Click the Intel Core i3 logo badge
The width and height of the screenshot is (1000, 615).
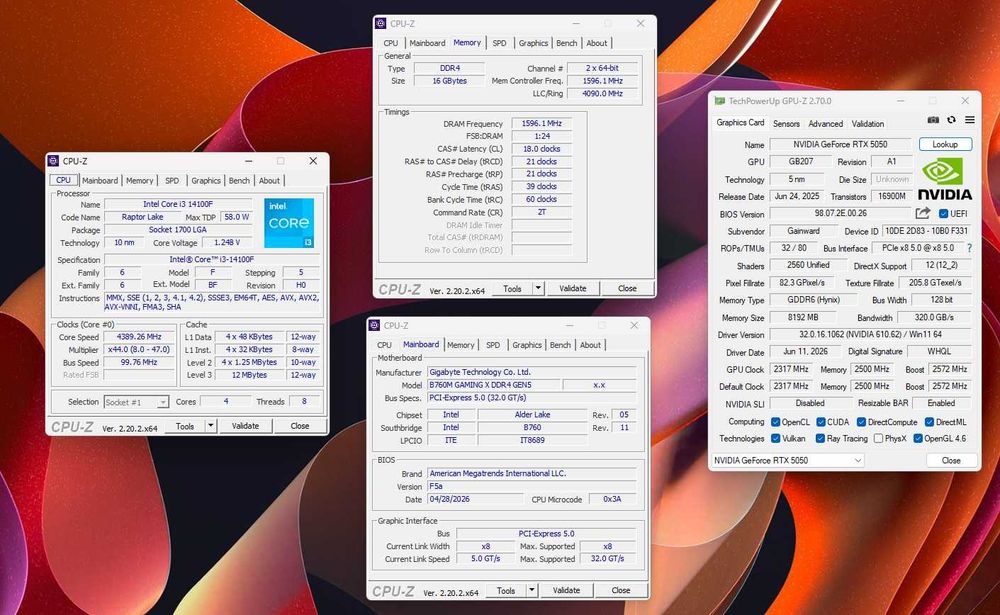tap(289, 223)
